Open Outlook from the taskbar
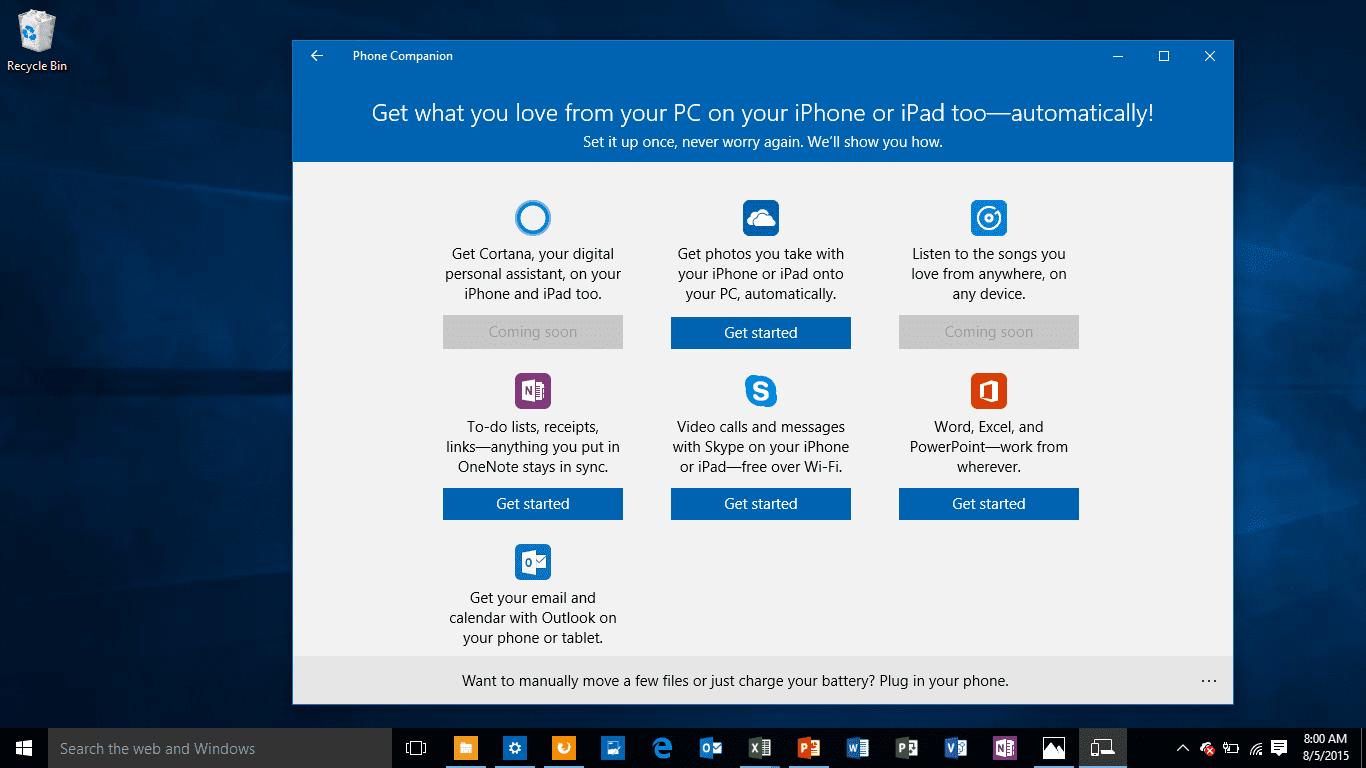 711,748
